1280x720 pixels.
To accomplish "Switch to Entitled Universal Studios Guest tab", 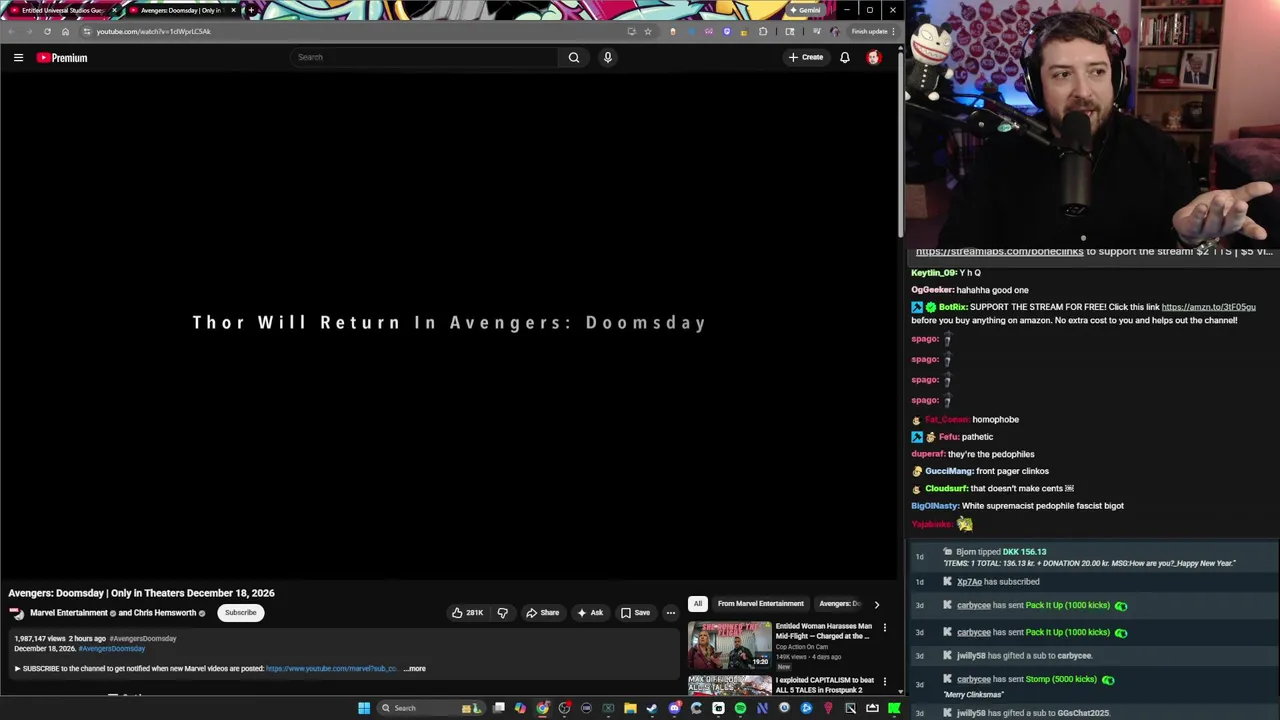I will (62, 10).
